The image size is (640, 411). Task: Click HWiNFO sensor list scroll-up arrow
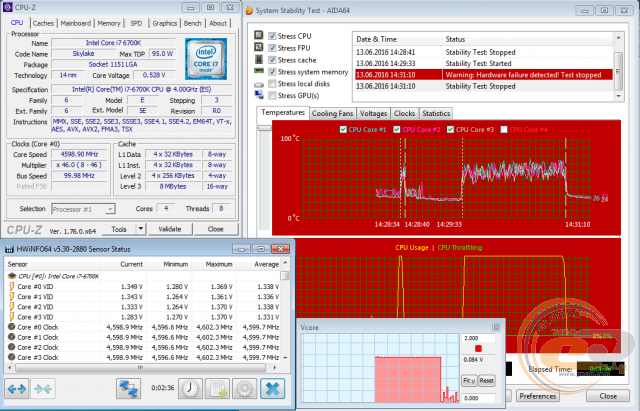tap(285, 263)
